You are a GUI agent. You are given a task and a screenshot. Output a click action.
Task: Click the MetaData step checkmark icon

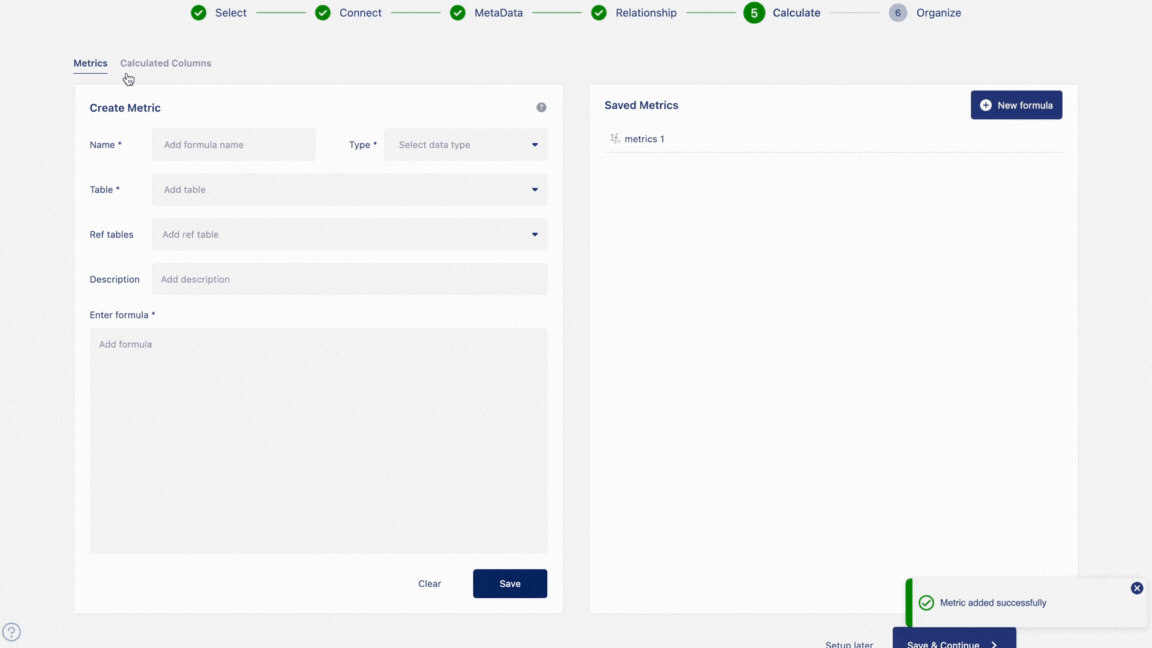point(457,13)
